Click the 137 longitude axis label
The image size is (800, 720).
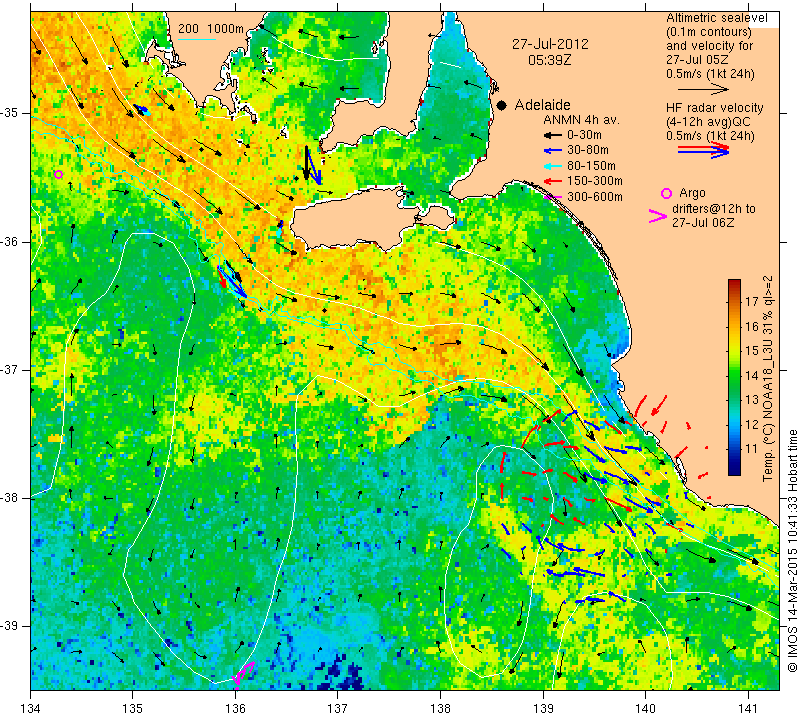(x=338, y=709)
